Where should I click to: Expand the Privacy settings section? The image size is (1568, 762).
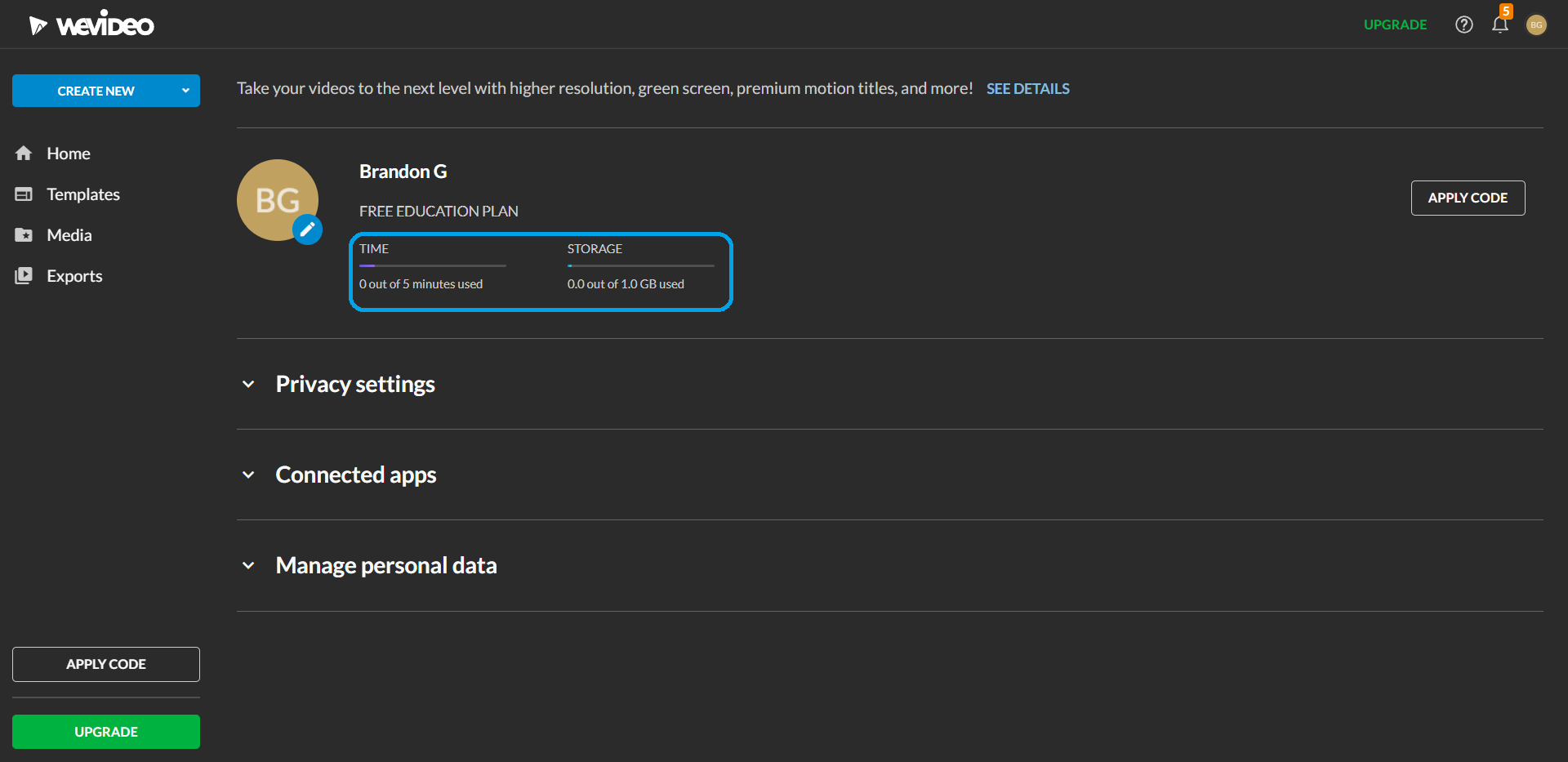(248, 384)
